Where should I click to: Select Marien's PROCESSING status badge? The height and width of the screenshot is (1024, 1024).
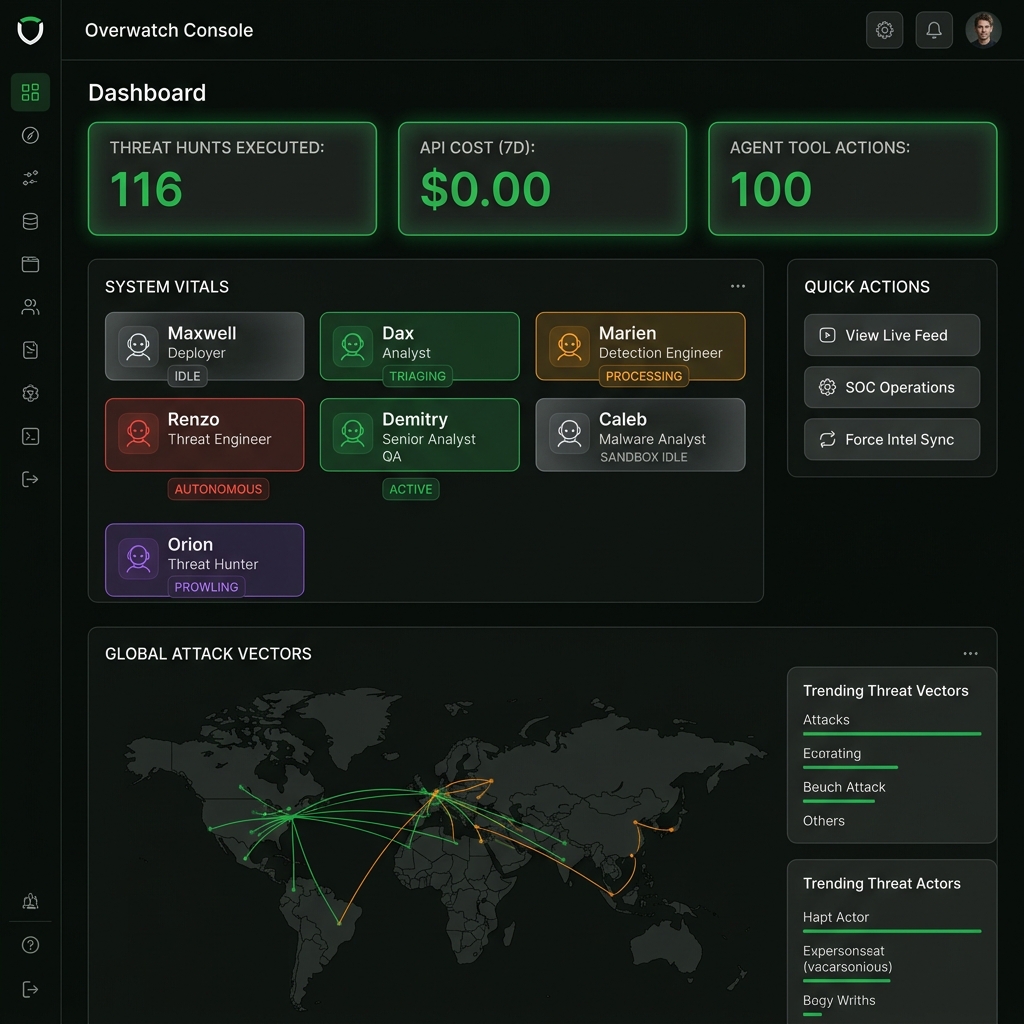tap(644, 376)
